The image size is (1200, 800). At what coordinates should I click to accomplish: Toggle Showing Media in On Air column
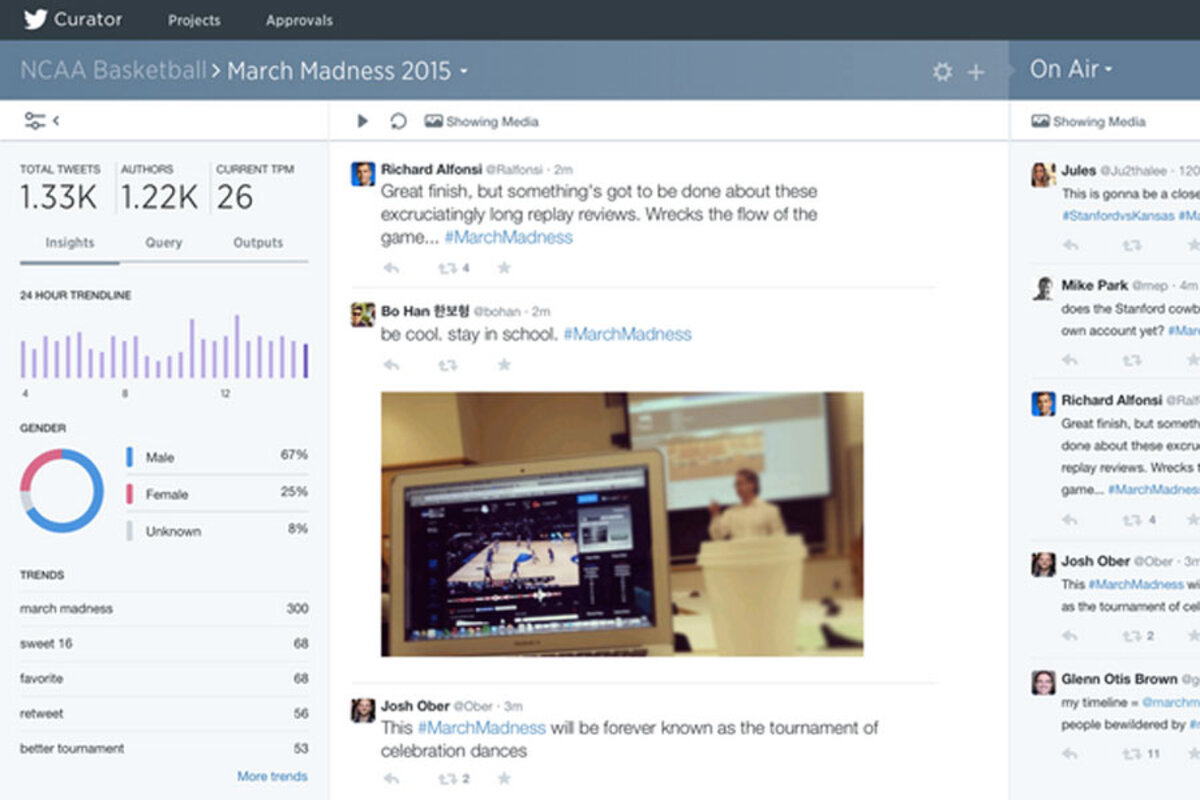[x=1088, y=121]
